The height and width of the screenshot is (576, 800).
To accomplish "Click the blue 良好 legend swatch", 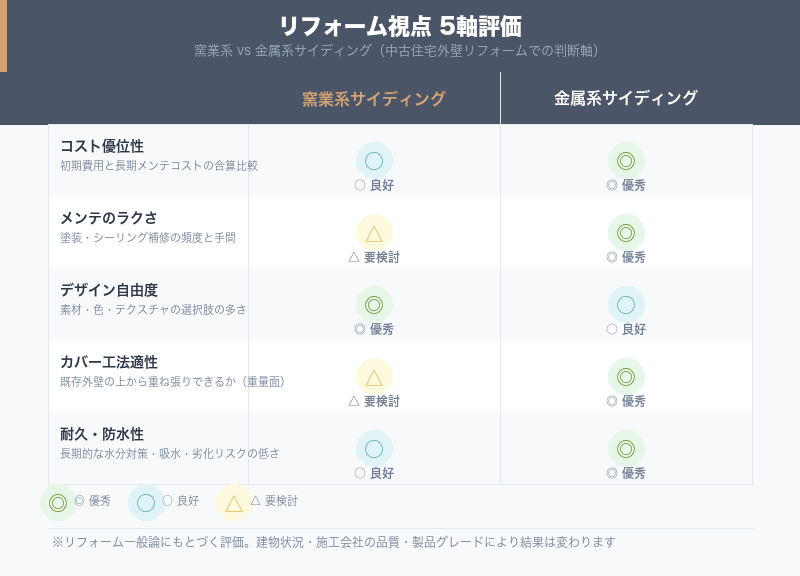I will coord(146,502).
